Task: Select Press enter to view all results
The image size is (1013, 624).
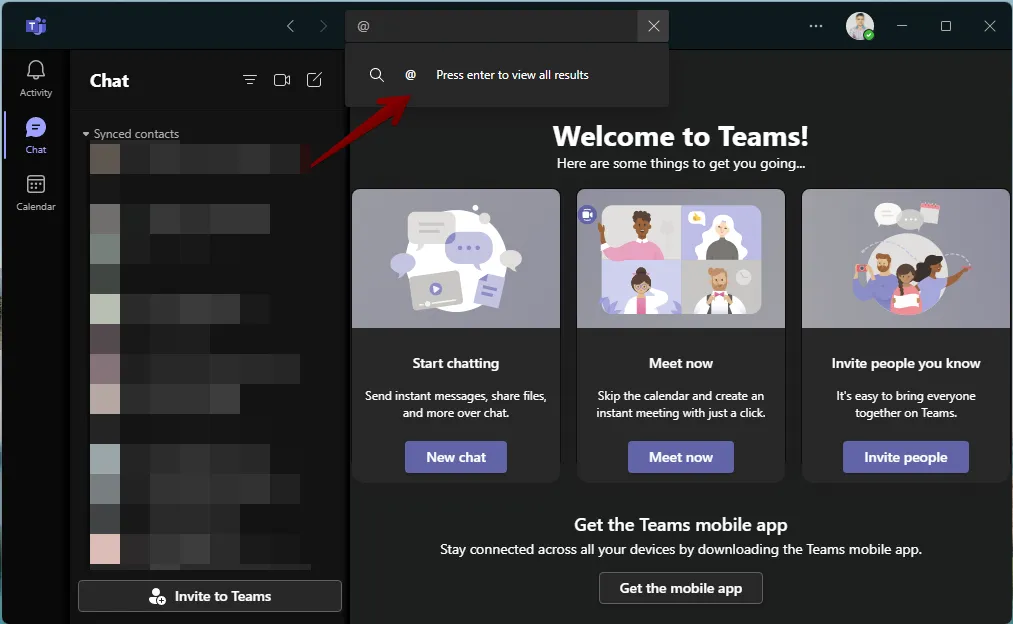Action: point(512,74)
